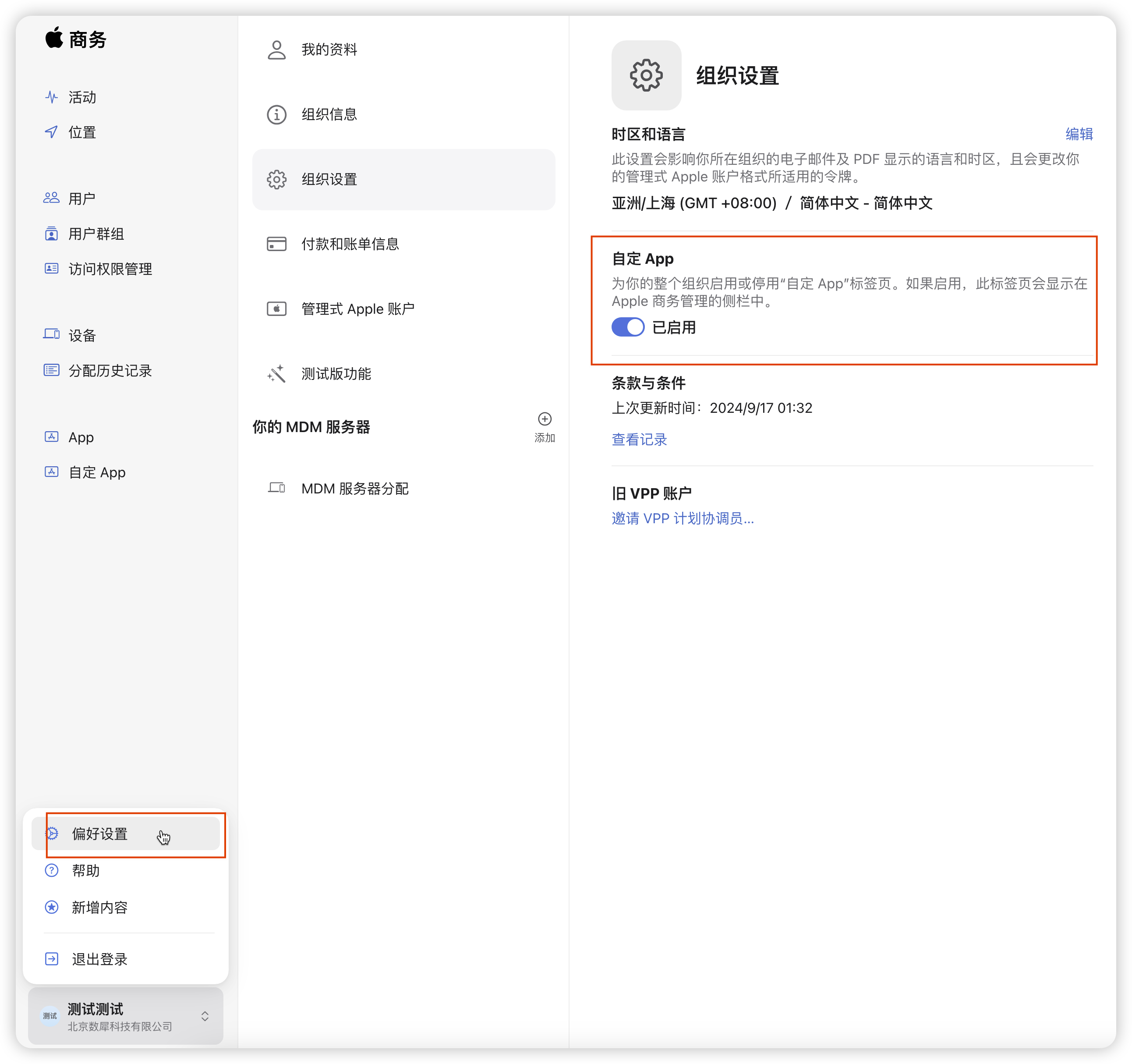
Task: Click 编辑 for 时区和语言
Action: [1079, 135]
